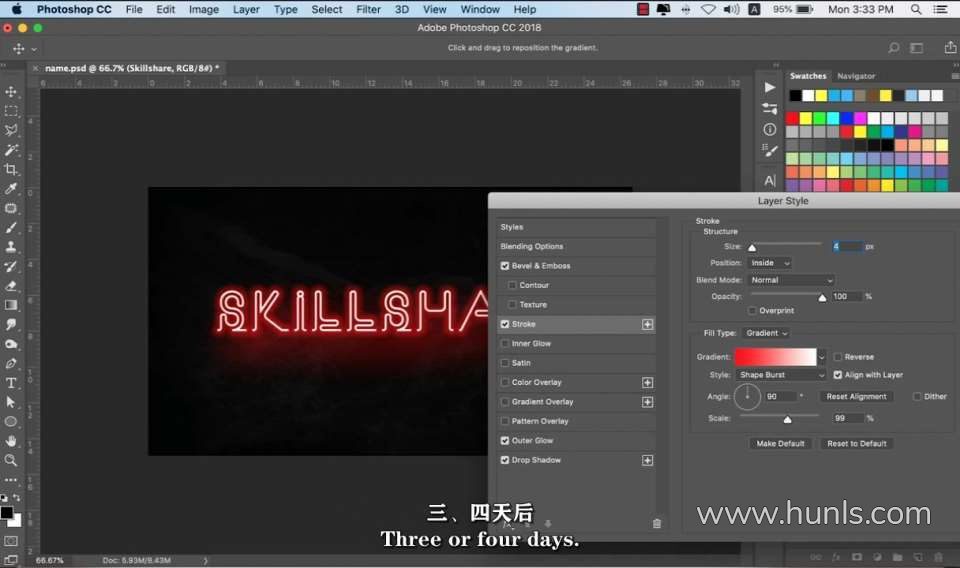Open the Layer menu
This screenshot has width=960, height=568.
click(x=246, y=9)
